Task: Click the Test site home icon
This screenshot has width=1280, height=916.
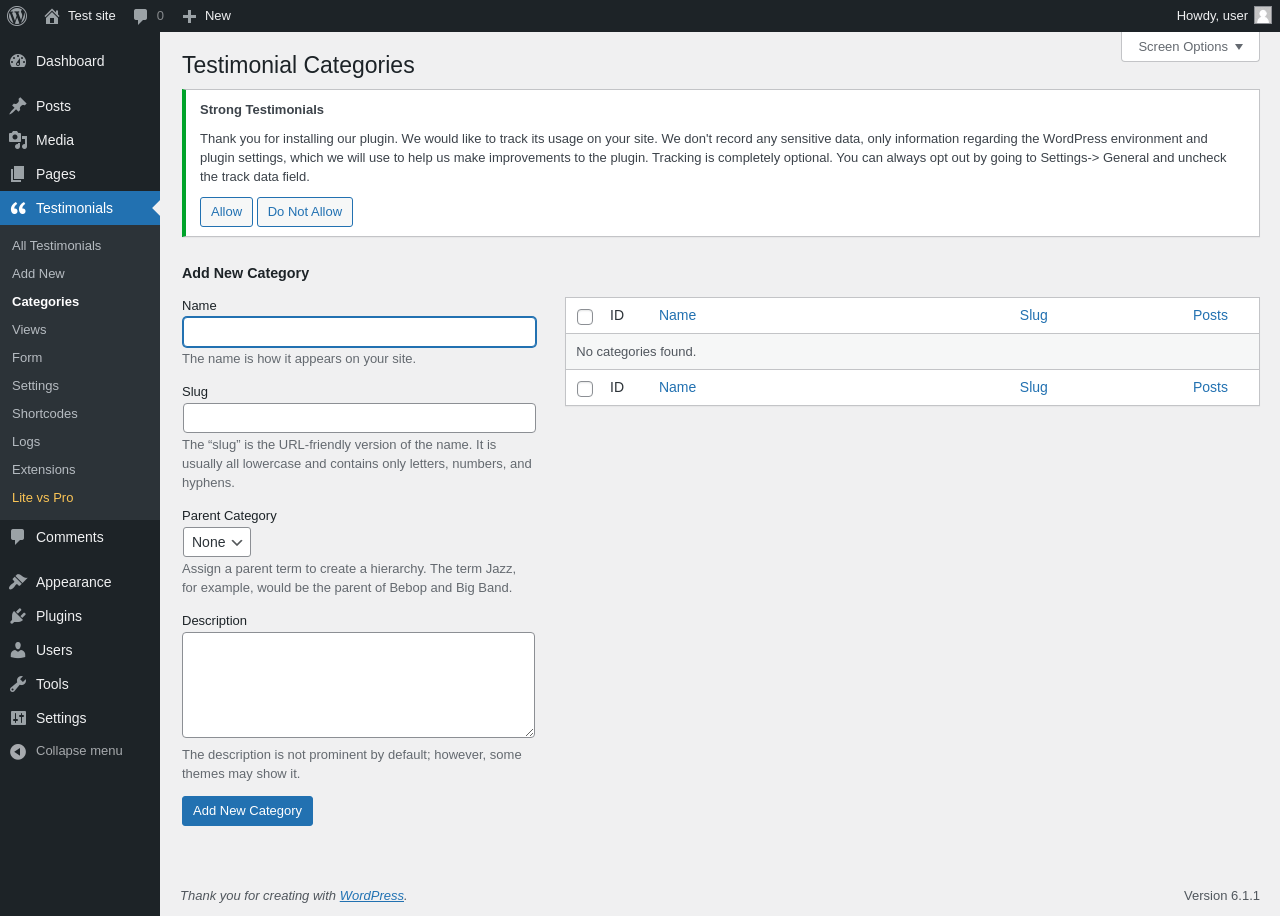Action: click(52, 16)
